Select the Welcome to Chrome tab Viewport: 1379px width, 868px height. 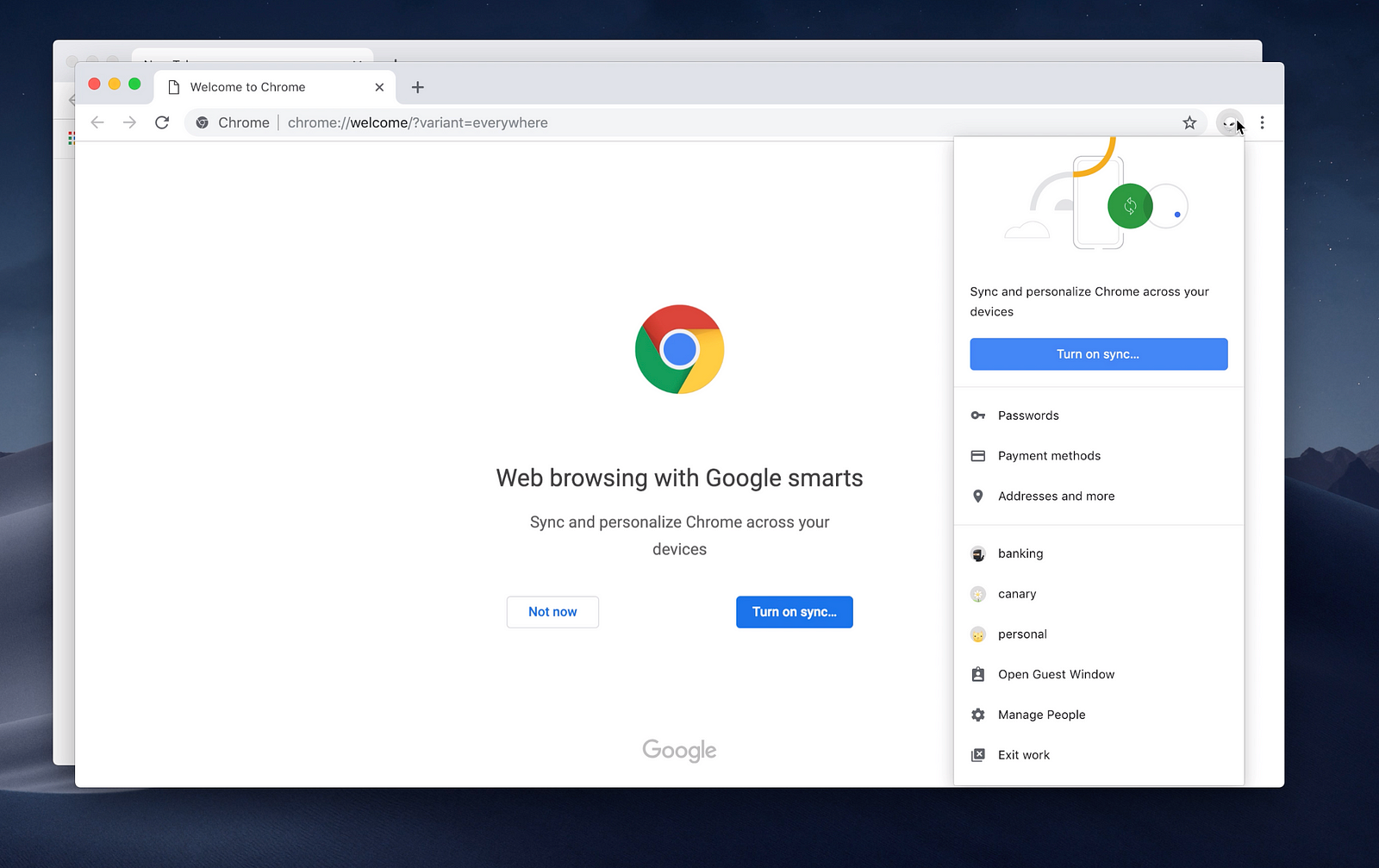pyautogui.click(x=275, y=87)
